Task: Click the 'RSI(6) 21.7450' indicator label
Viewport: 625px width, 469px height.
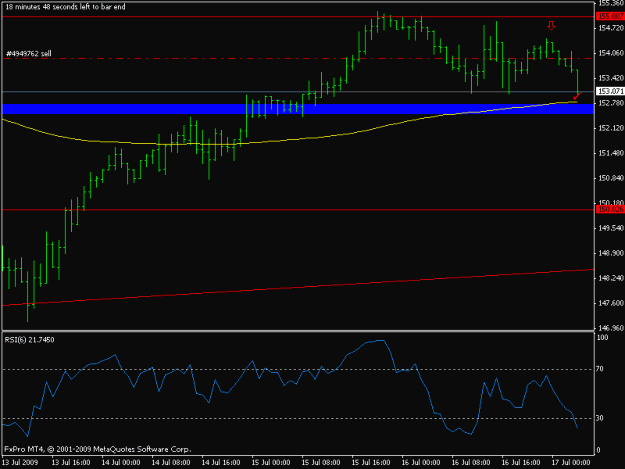Action: 29,339
